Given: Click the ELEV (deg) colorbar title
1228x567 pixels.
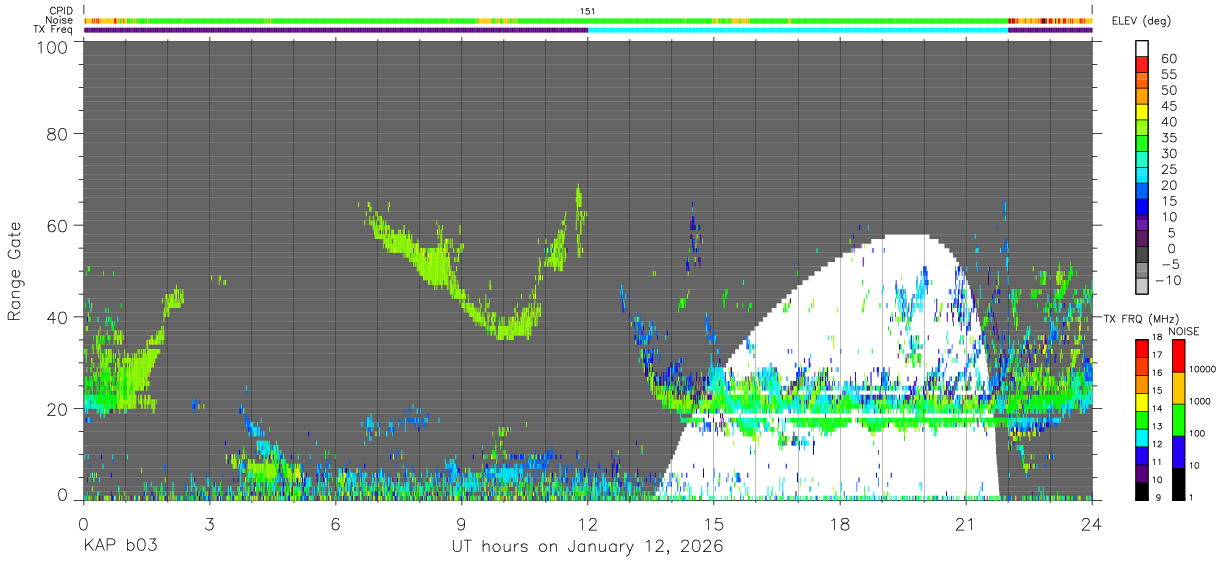Looking at the screenshot, I should tap(1141, 20).
